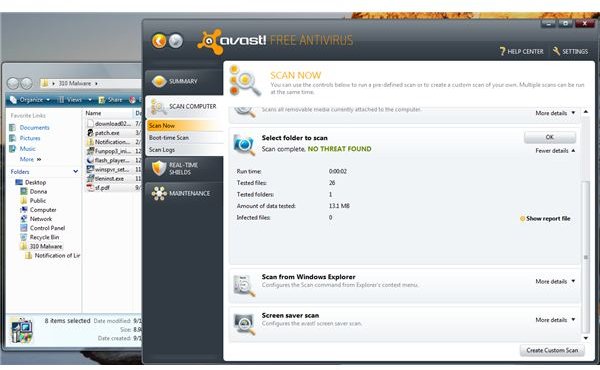Select Scan Now in sidebar

[184, 126]
